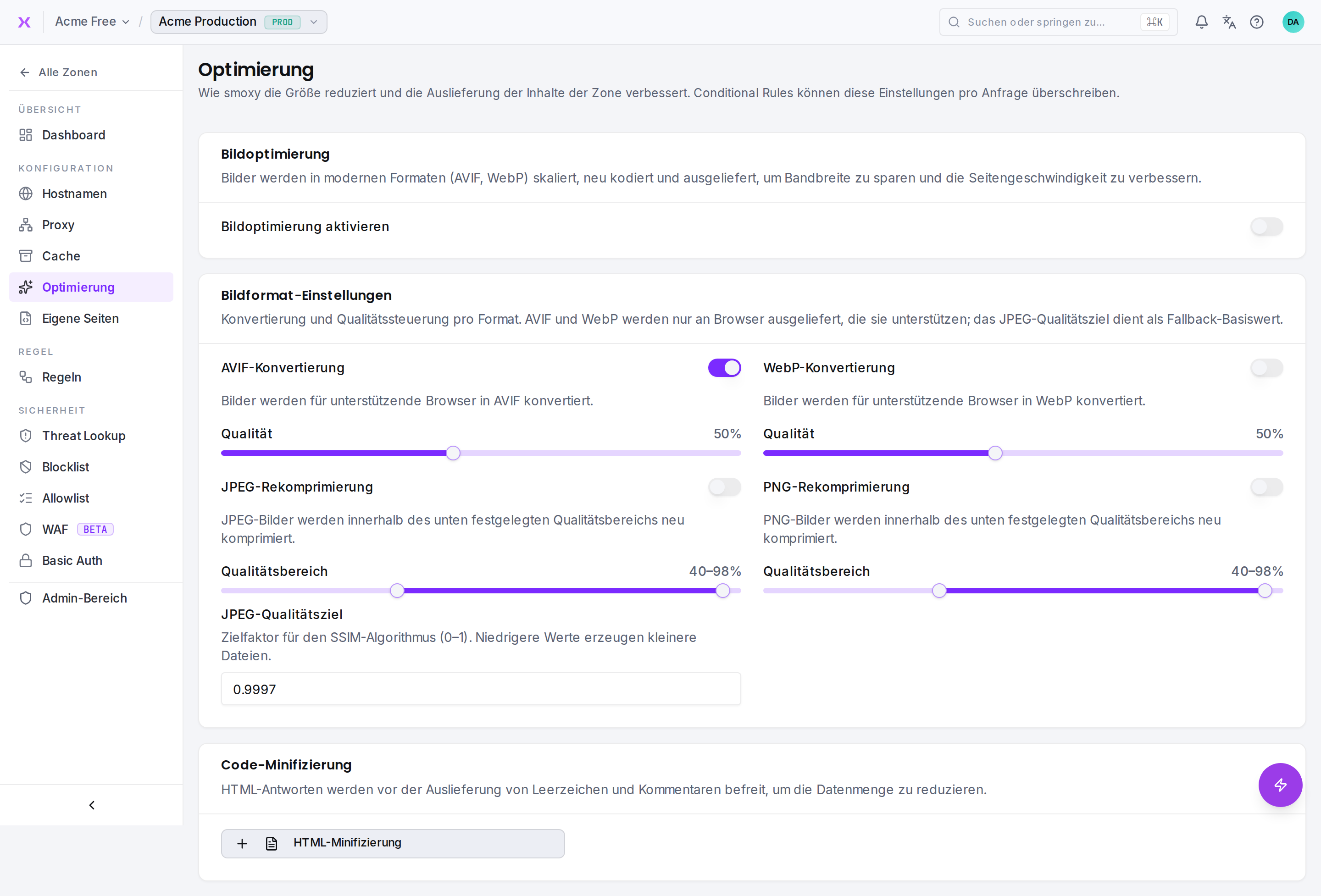Click the PNG Qualitätsbereich upper handle
This screenshot has height=896, width=1321.
coord(1265,591)
